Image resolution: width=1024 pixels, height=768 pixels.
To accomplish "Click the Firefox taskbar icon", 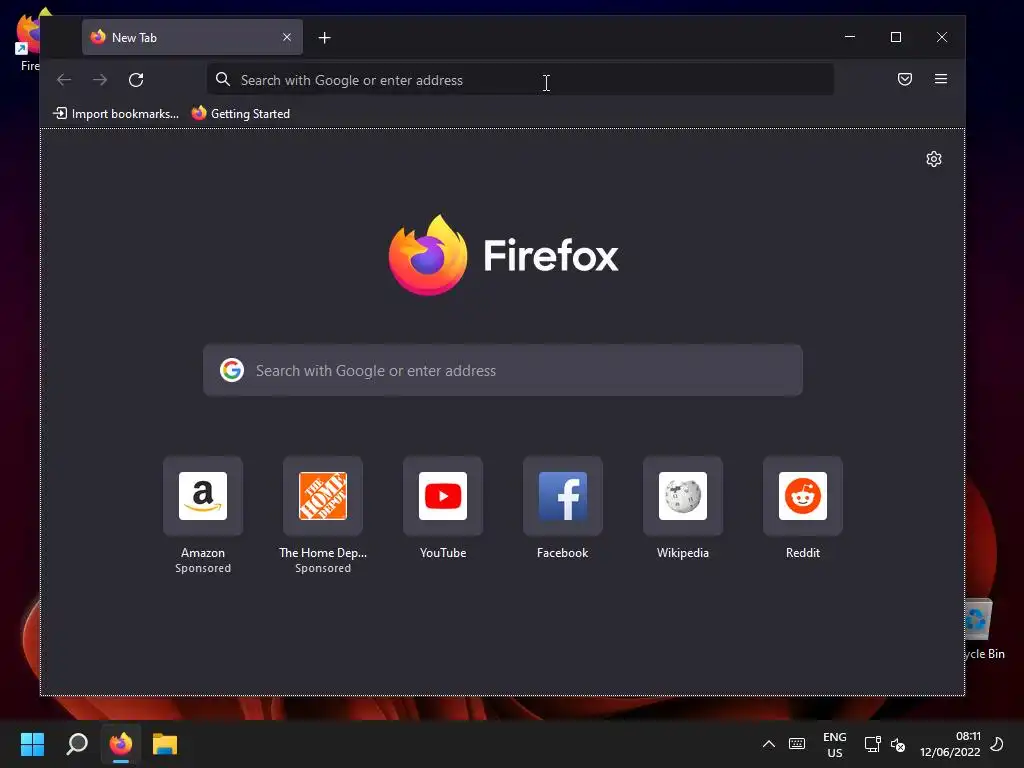I will coord(121,744).
